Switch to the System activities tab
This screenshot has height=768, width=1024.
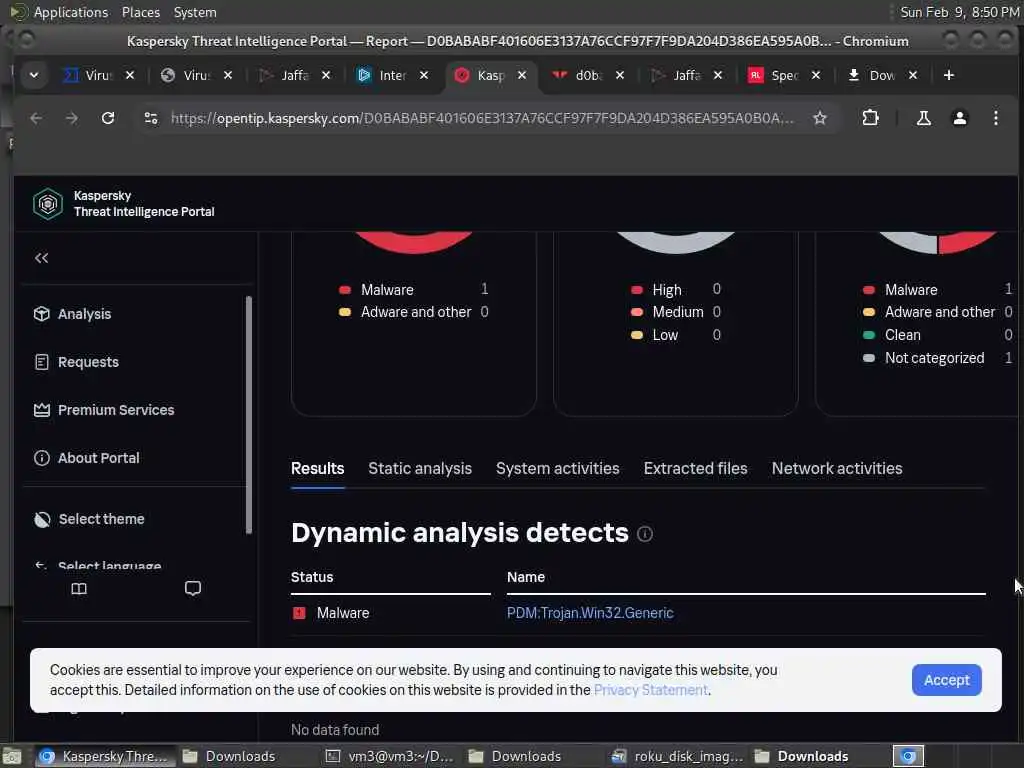coord(557,468)
